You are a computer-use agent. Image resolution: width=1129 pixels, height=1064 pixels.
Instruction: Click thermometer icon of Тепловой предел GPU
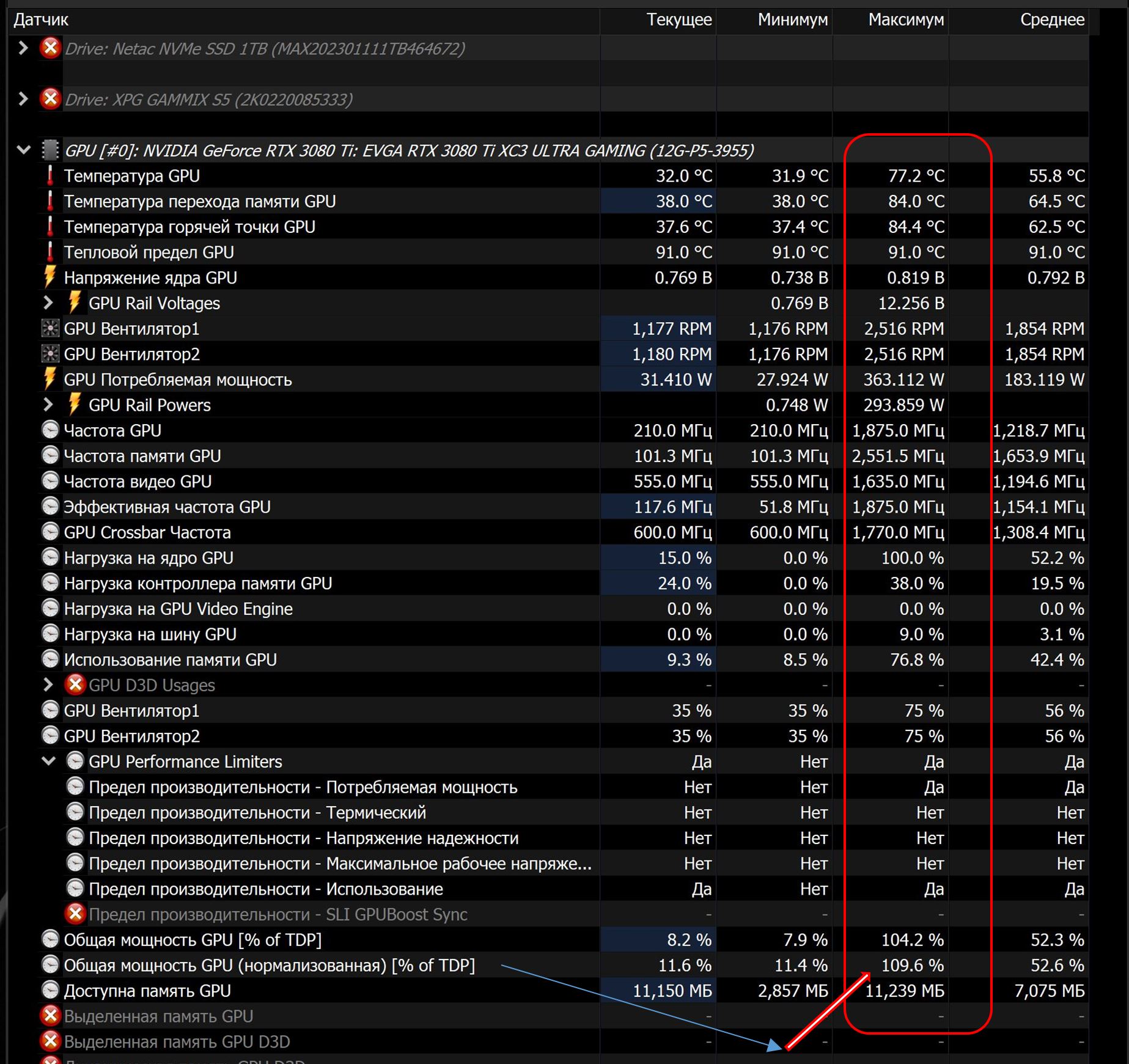click(50, 252)
